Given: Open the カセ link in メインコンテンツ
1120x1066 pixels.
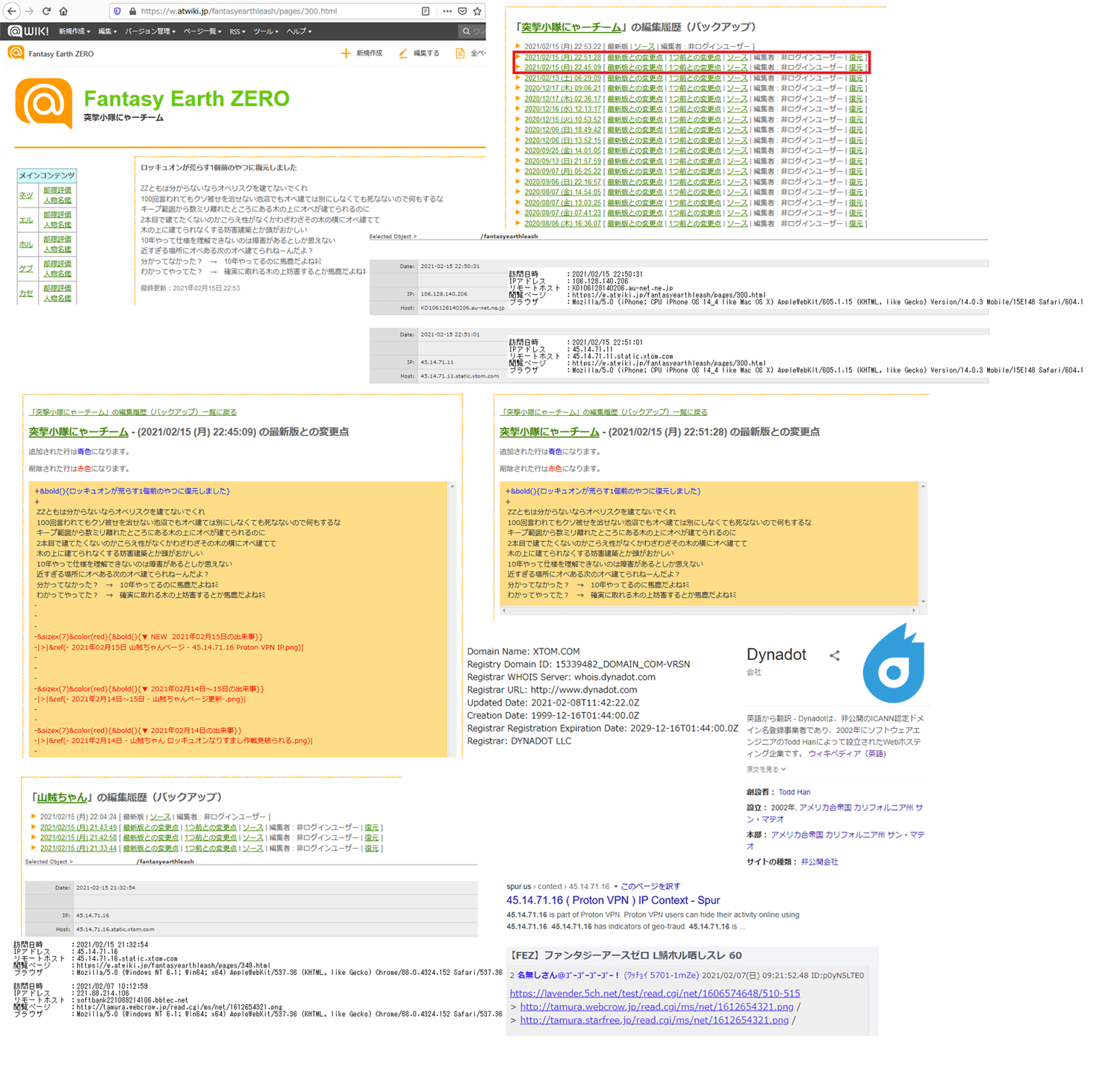Looking at the screenshot, I should [26, 293].
